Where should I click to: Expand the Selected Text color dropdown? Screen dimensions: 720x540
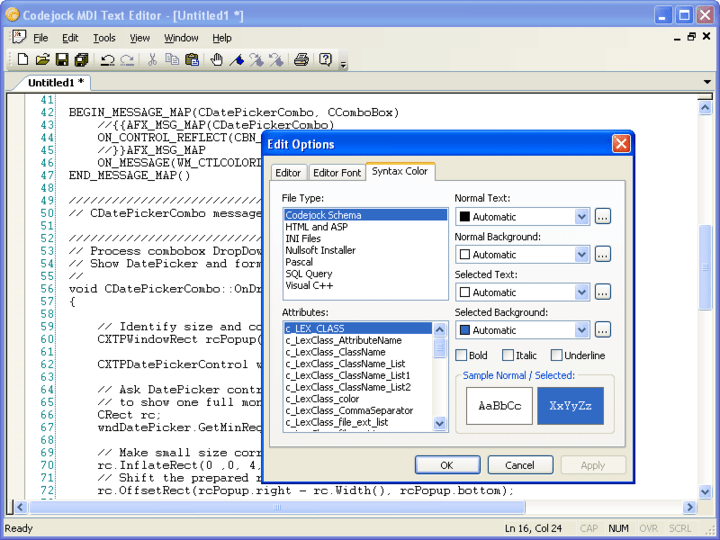(581, 292)
